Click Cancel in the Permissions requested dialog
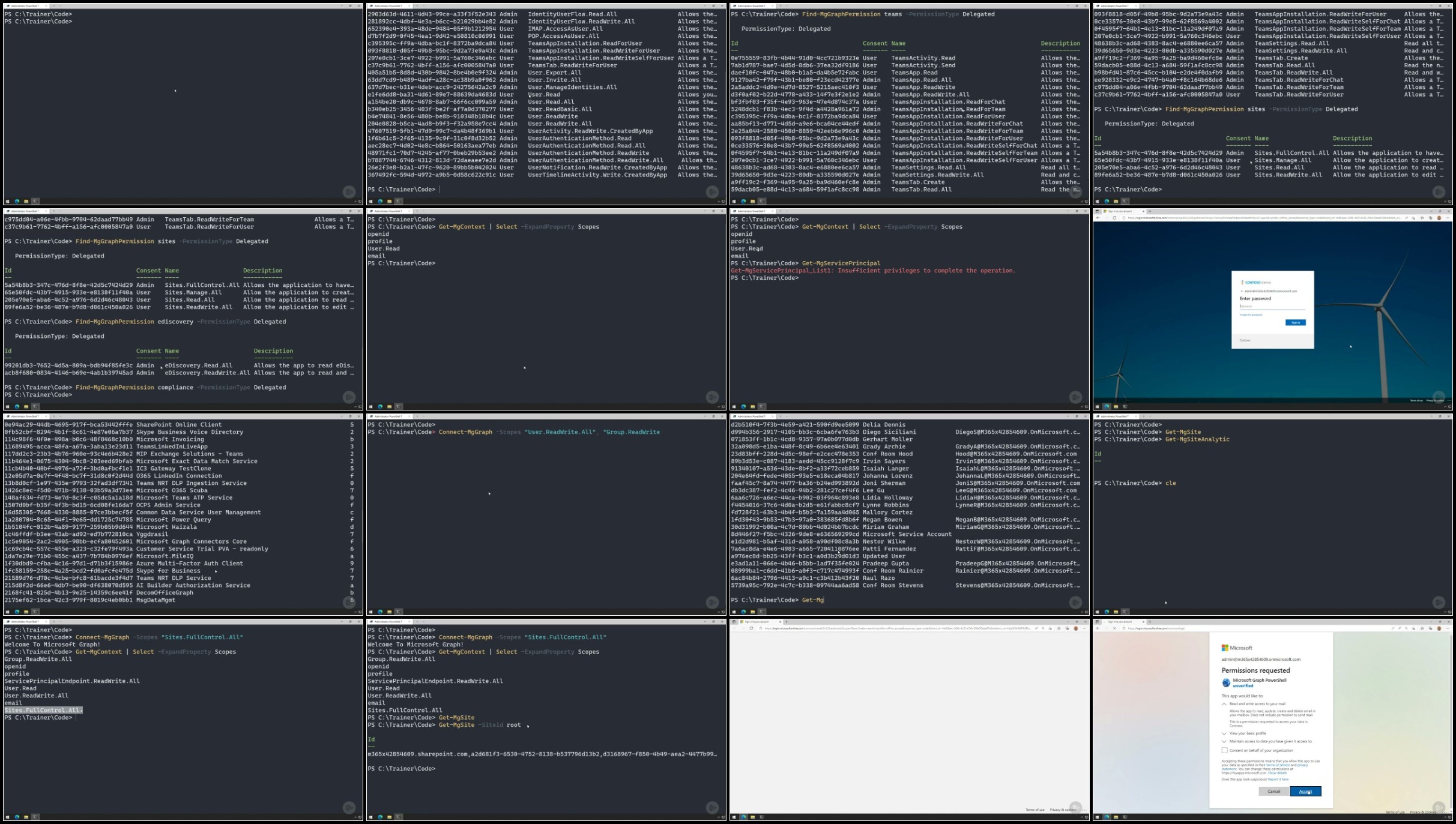 pyautogui.click(x=1273, y=791)
